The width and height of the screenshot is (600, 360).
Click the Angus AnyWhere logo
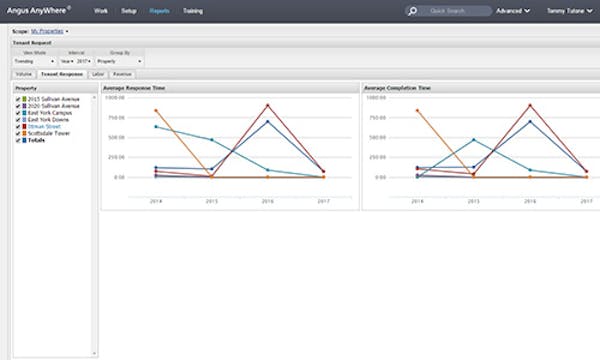click(x=39, y=10)
